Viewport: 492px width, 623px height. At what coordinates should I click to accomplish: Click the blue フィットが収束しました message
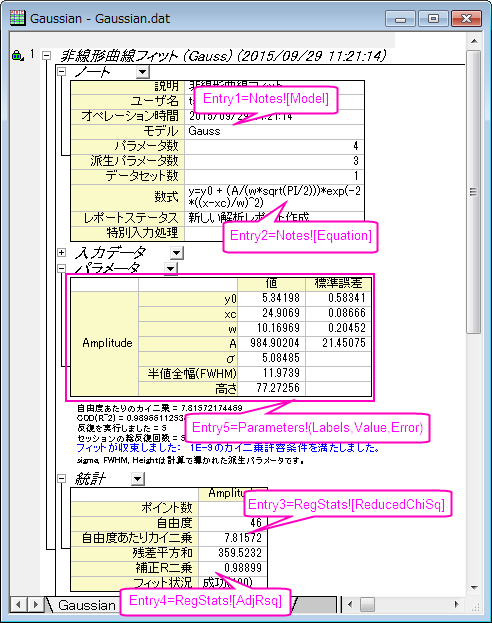227,448
